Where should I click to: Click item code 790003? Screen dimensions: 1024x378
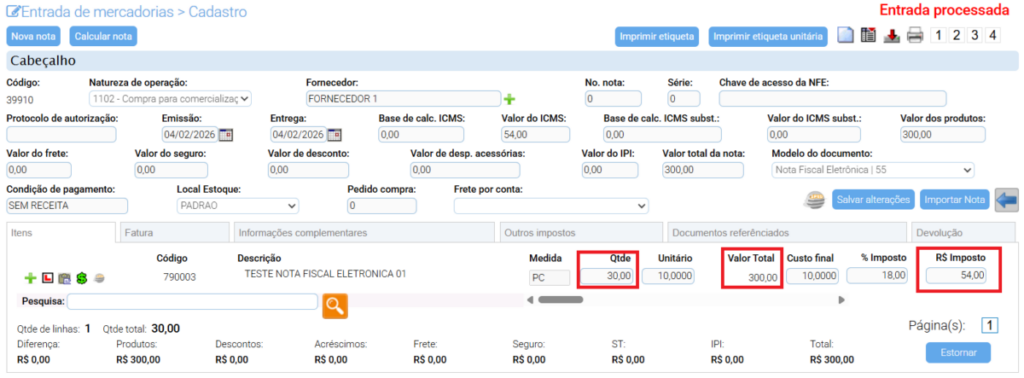point(180,277)
